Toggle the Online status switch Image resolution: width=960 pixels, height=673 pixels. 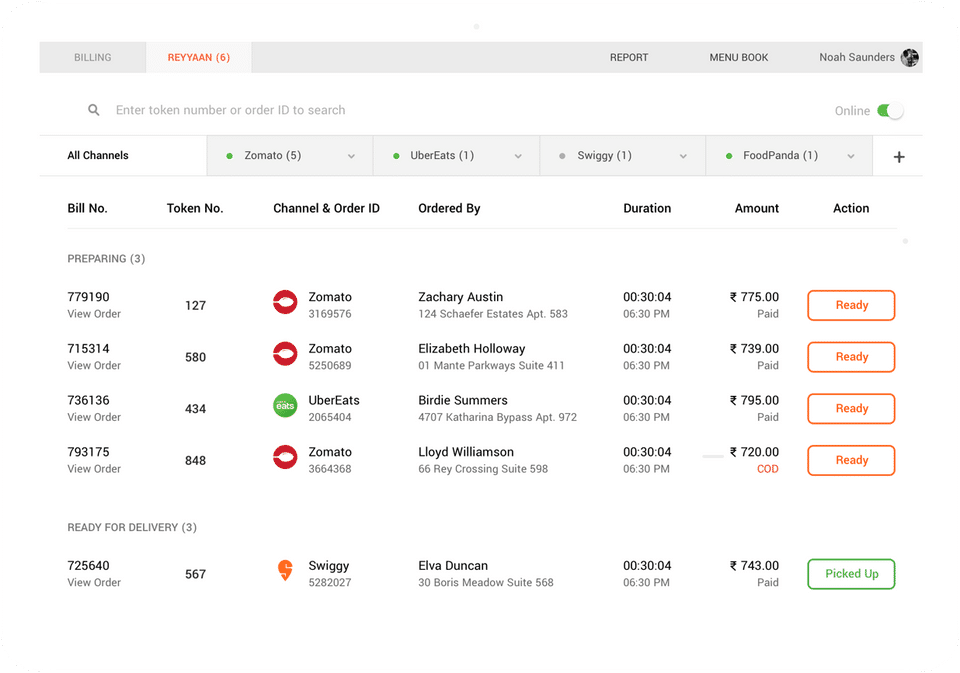pos(890,111)
